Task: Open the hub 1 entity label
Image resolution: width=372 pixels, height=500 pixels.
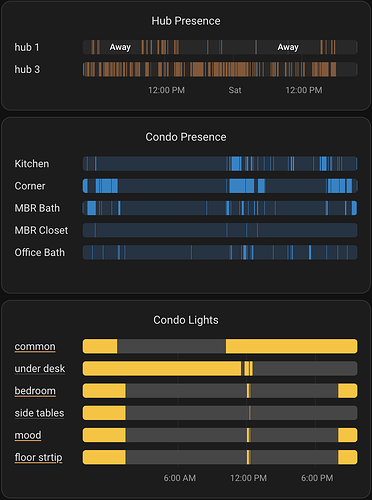Action: (x=27, y=47)
